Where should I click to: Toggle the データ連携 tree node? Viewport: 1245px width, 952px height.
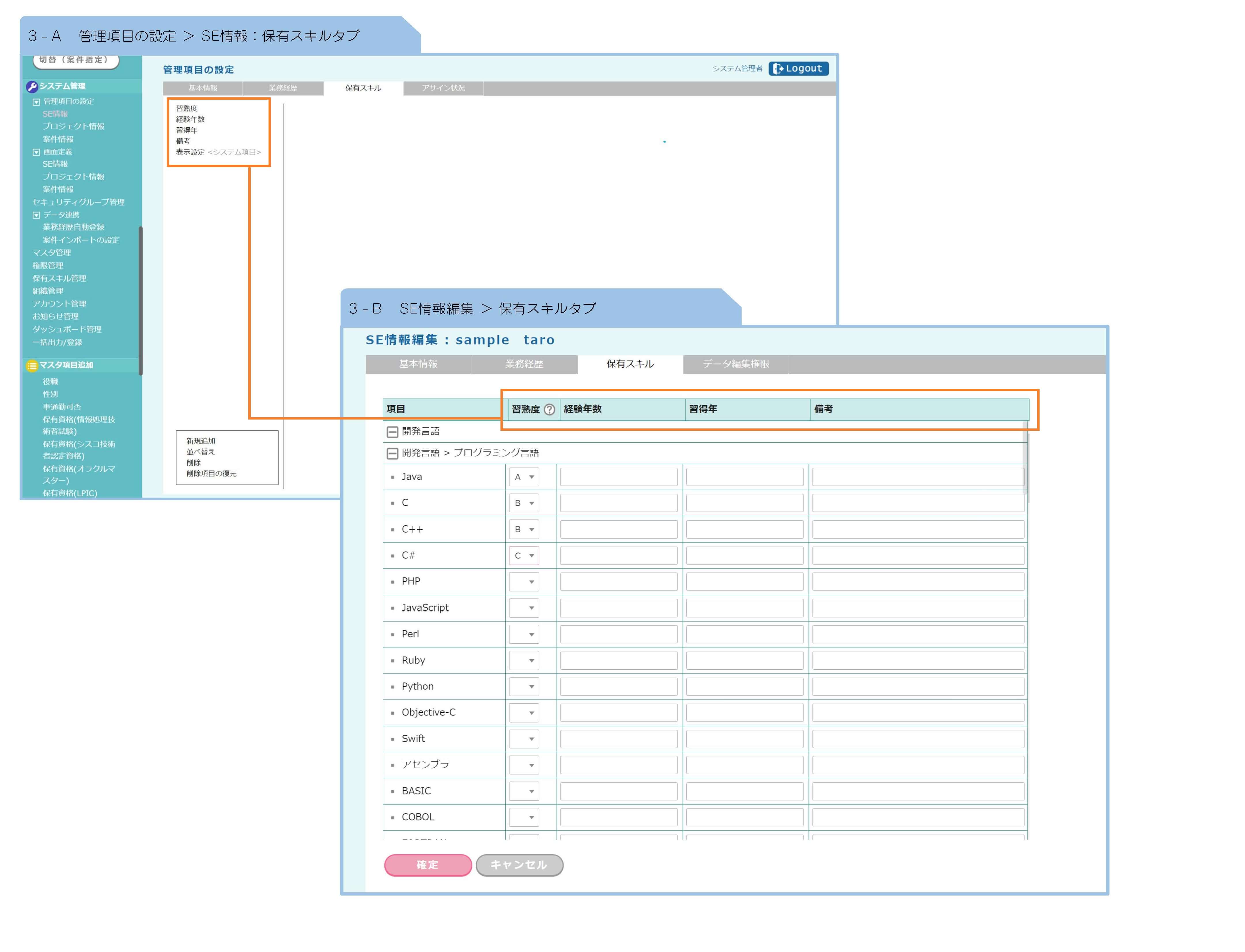(x=36, y=215)
